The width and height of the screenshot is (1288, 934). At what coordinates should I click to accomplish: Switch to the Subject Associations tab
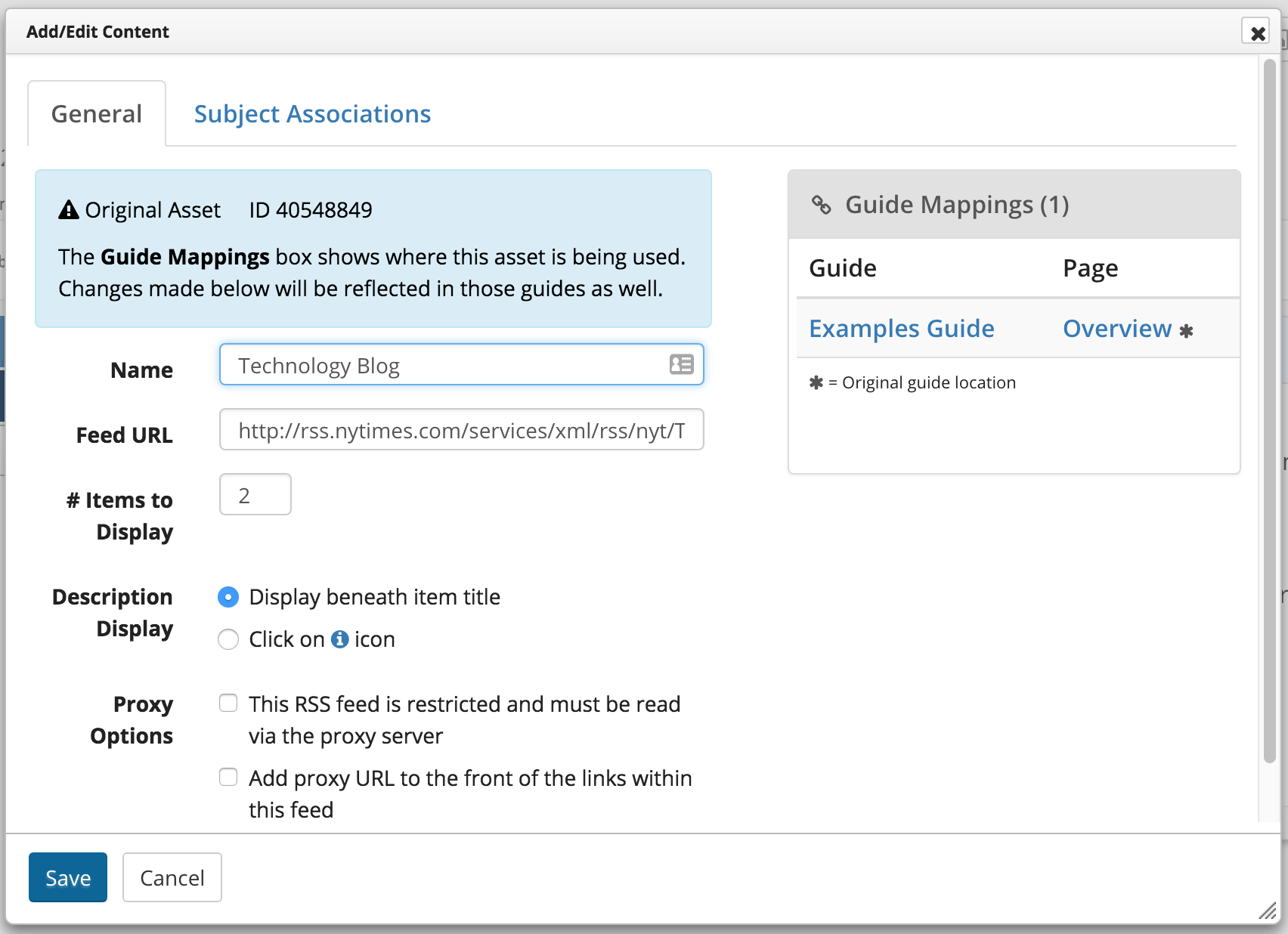pos(312,114)
